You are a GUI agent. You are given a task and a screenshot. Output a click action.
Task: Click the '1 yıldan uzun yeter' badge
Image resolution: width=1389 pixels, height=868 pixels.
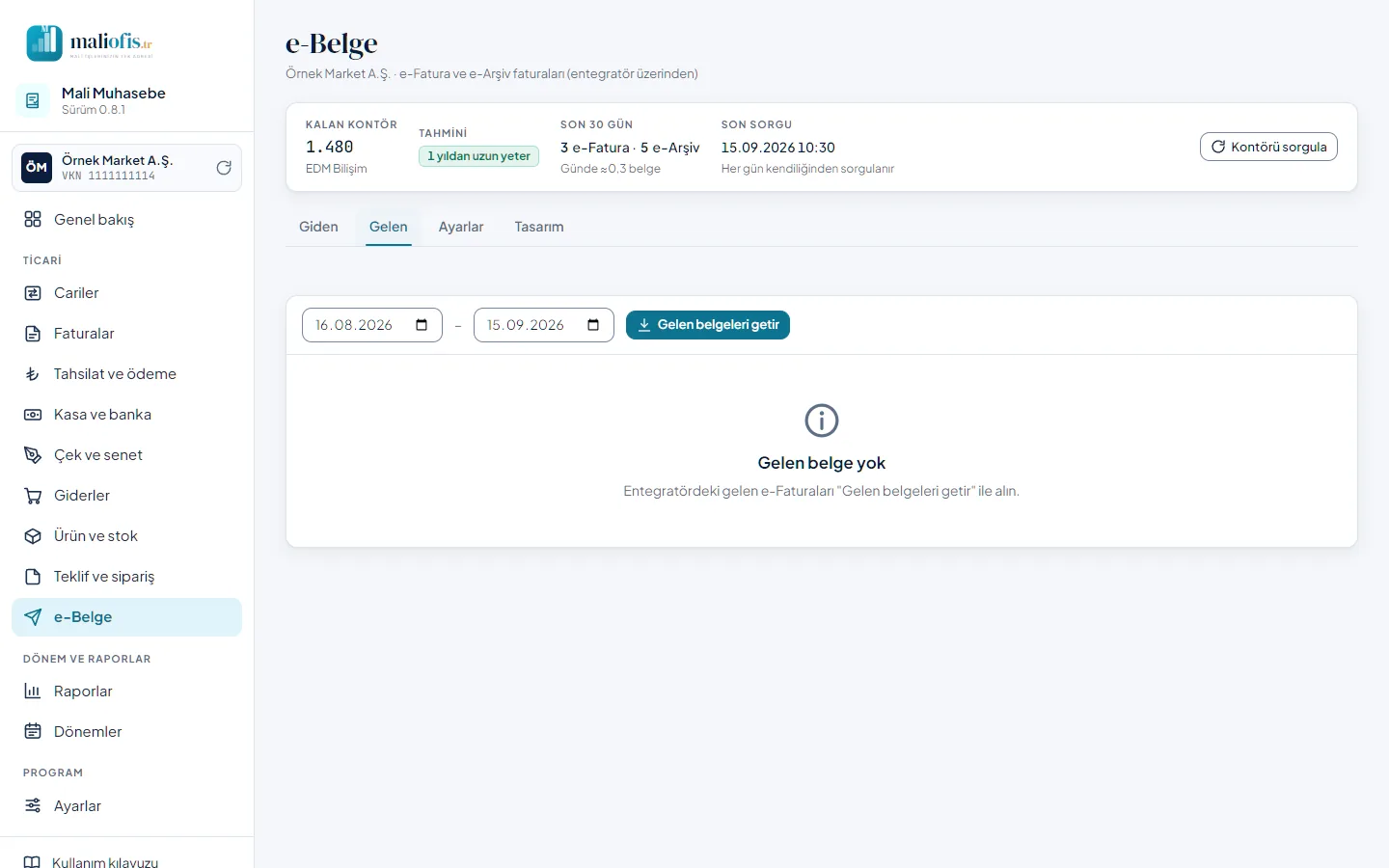coord(478,156)
